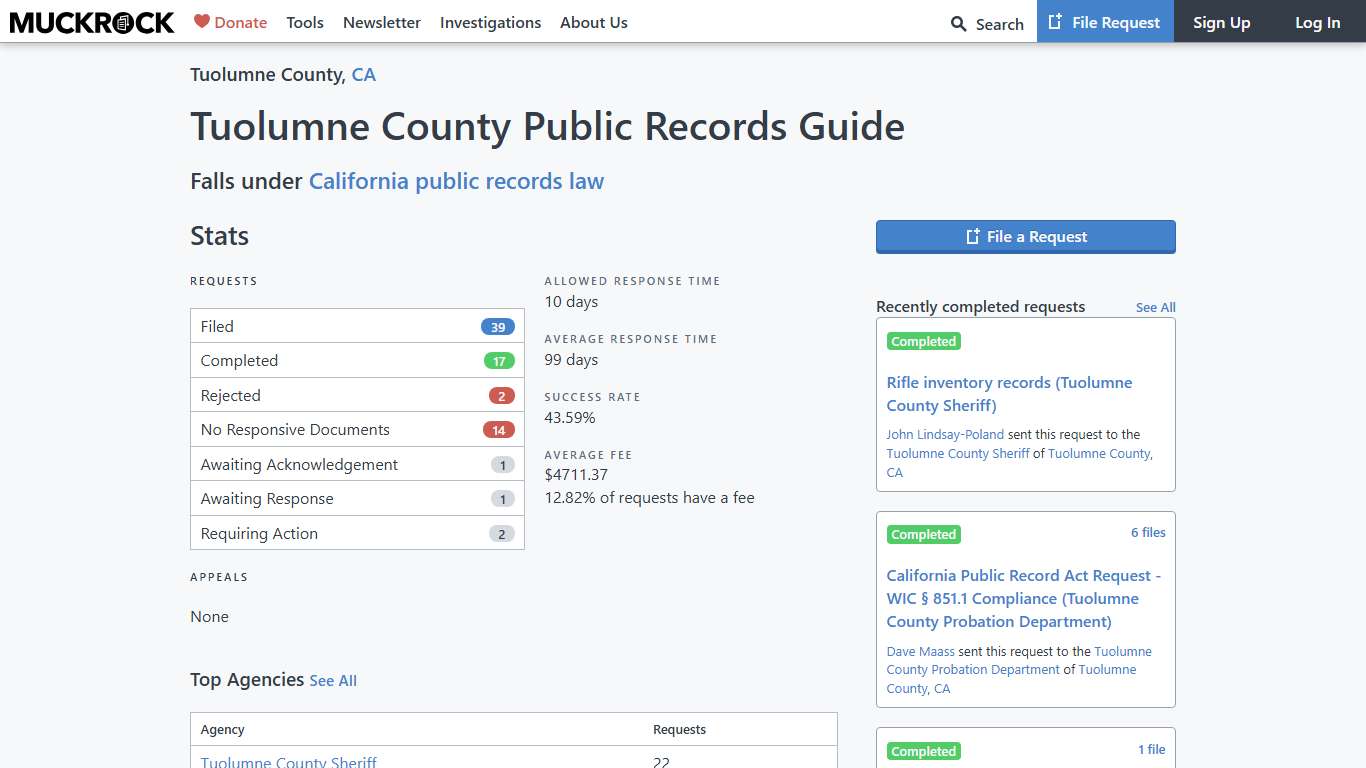The width and height of the screenshot is (1366, 768).
Task: Open the CA state link in the breadcrumb
Action: click(364, 74)
